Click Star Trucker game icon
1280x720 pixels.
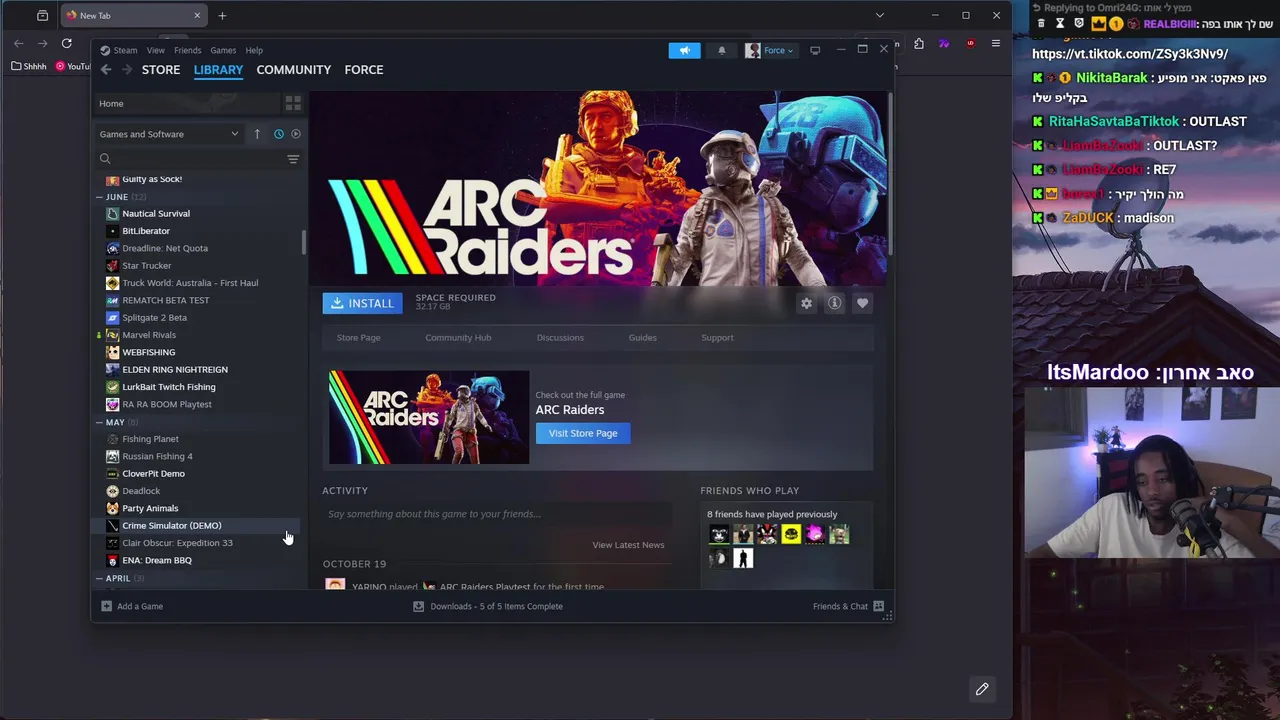coord(112,265)
